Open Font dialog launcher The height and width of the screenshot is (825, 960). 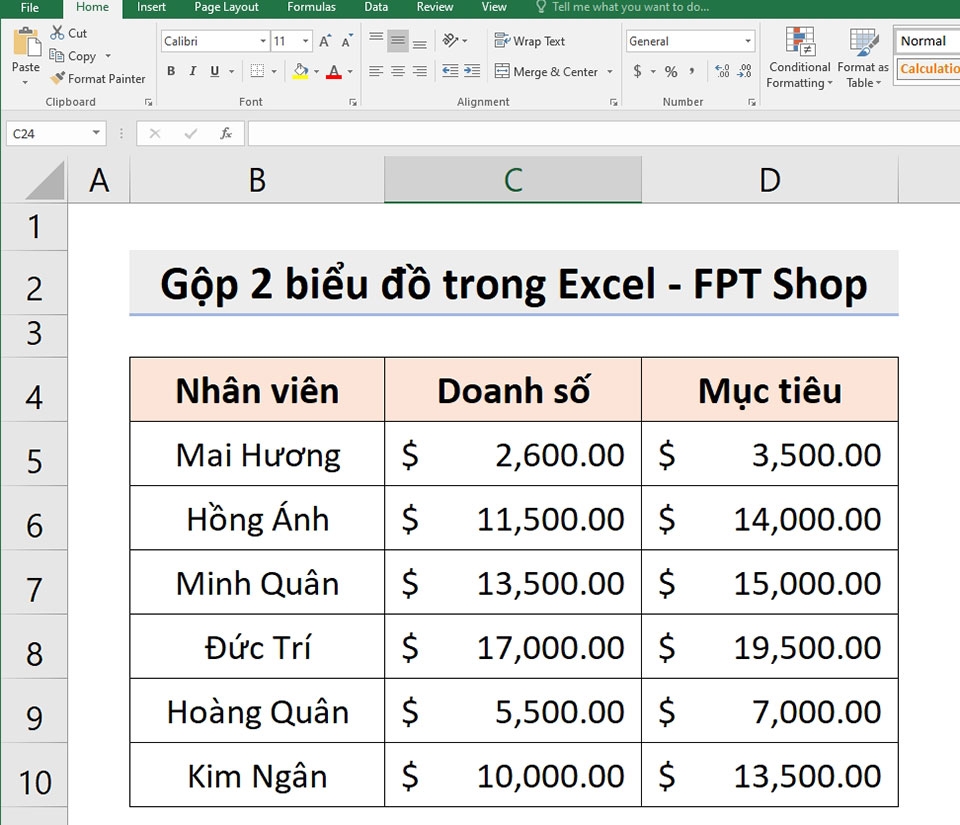tap(353, 102)
